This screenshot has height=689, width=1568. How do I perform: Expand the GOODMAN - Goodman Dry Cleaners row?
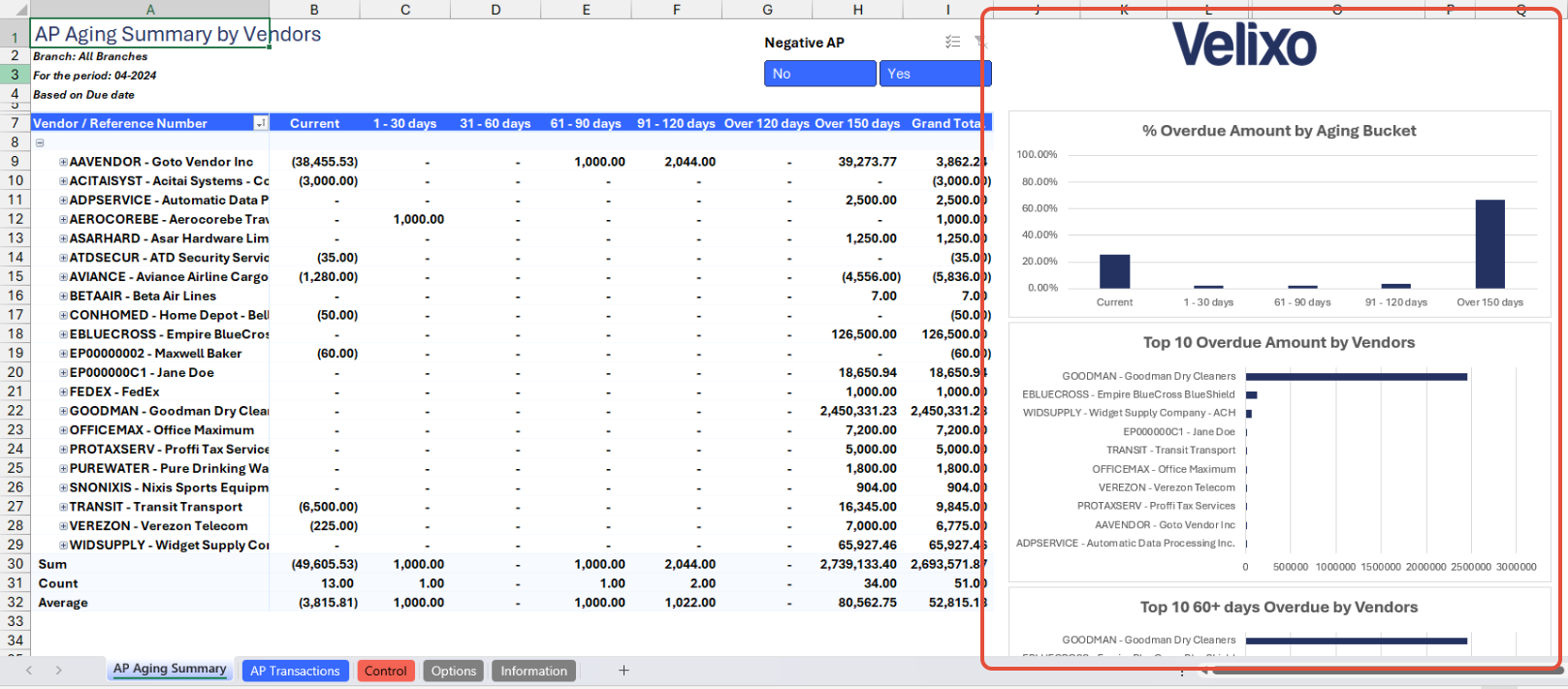click(x=63, y=411)
